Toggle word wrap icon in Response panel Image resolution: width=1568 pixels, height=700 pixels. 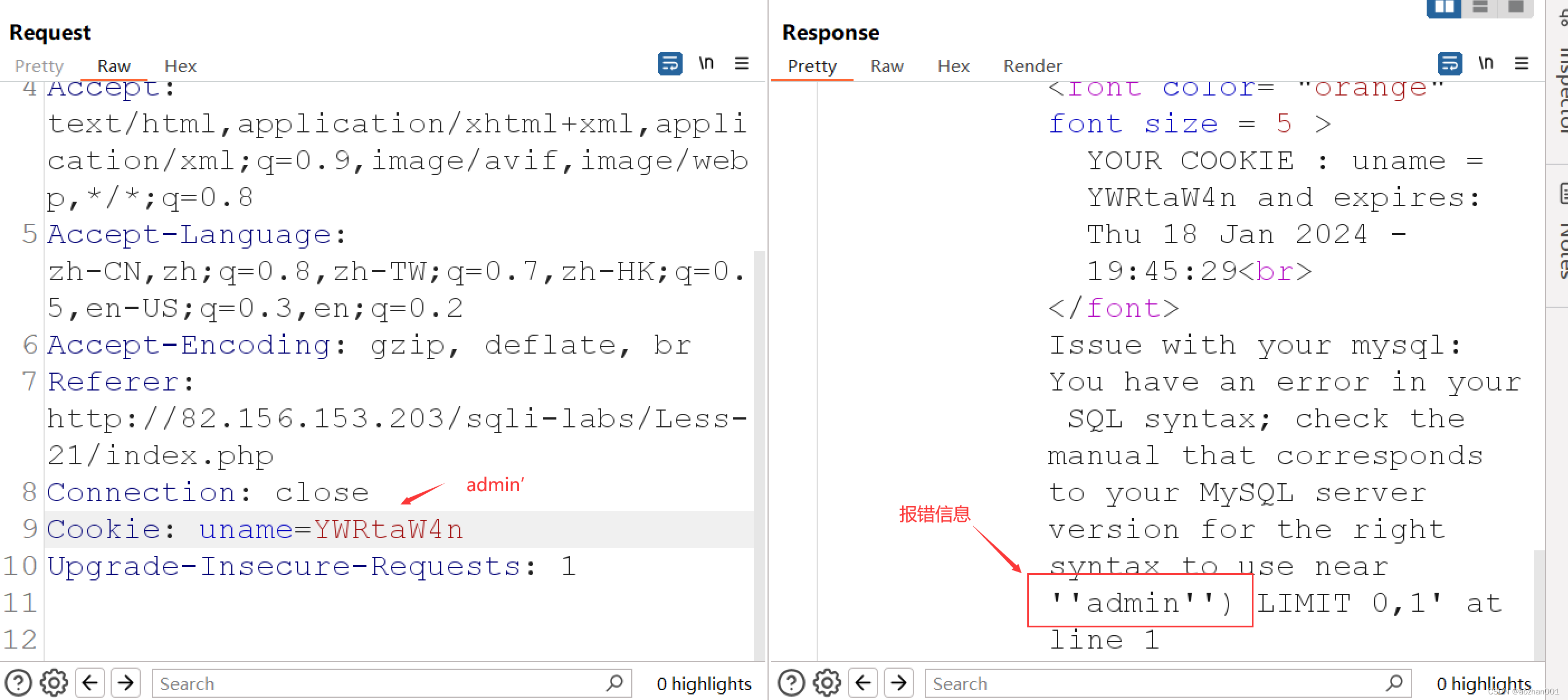point(1451,63)
